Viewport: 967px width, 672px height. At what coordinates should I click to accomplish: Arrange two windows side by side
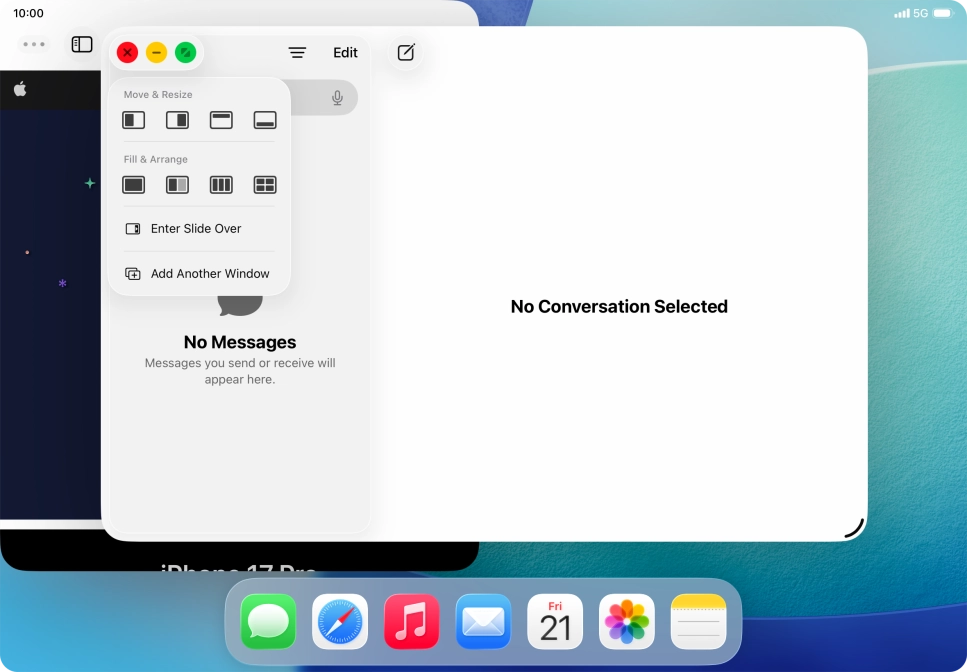coord(177,184)
